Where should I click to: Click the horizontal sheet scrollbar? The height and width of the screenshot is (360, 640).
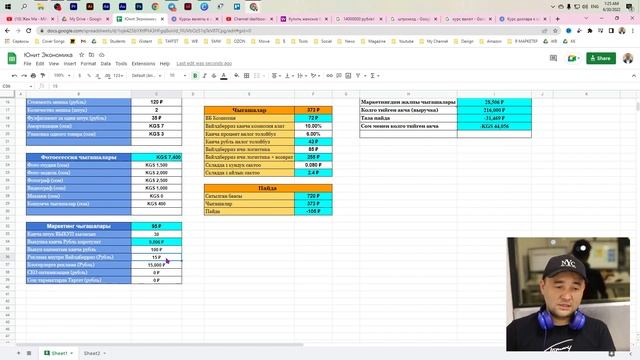click(159, 344)
